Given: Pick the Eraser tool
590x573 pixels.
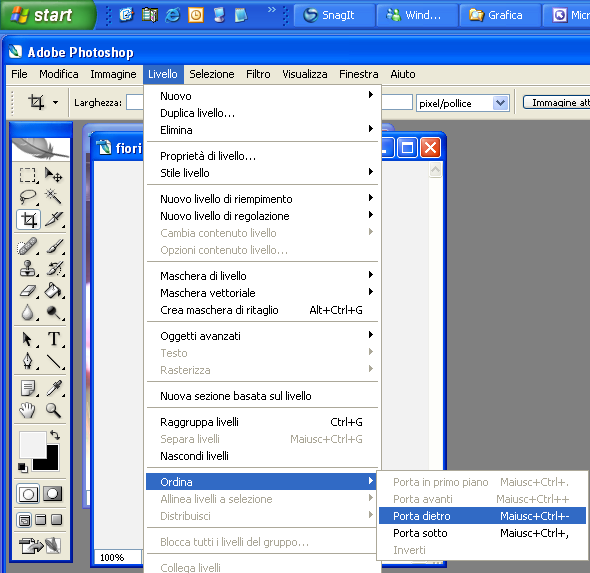Looking at the screenshot, I should pos(28,290).
